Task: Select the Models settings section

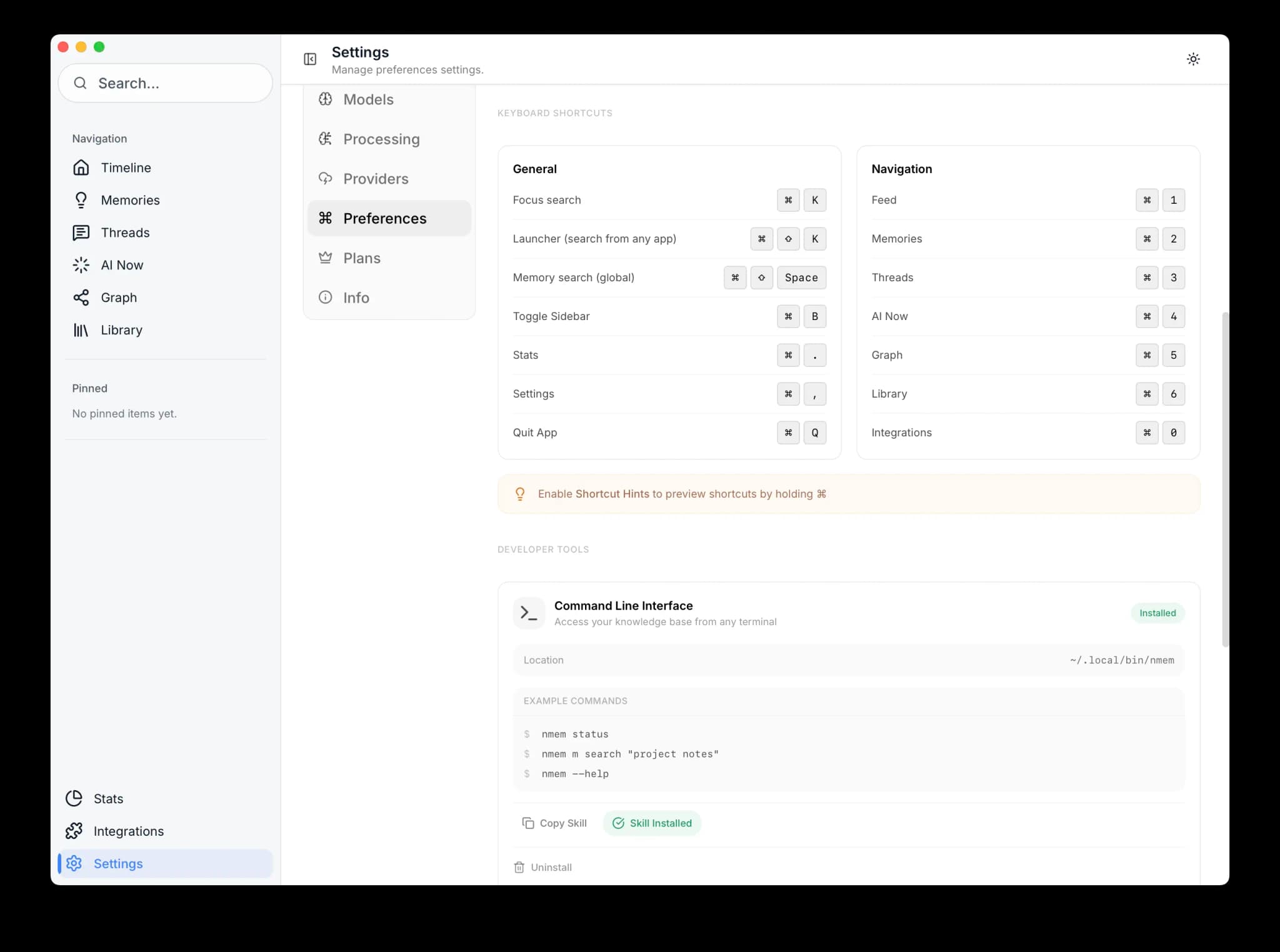Action: [x=368, y=99]
